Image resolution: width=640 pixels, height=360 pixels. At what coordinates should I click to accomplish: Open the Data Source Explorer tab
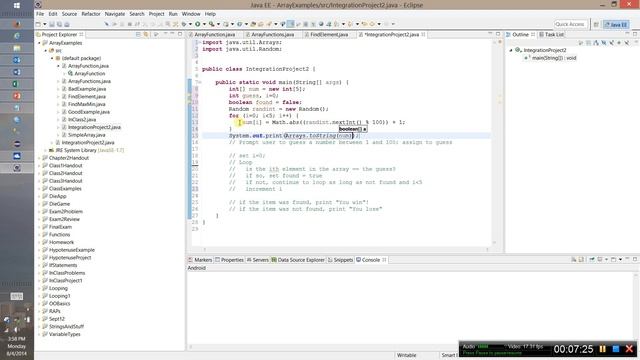point(298,260)
